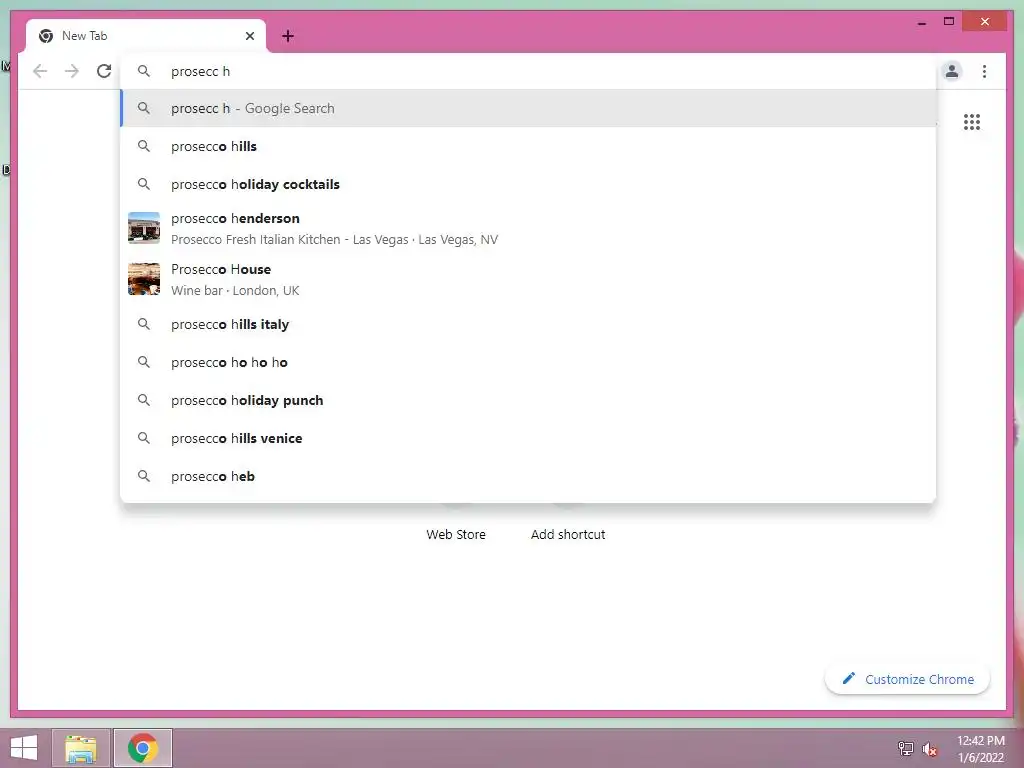
Task: Click the magnifier icon beside 'prosecco hills venice'
Action: [x=144, y=438]
